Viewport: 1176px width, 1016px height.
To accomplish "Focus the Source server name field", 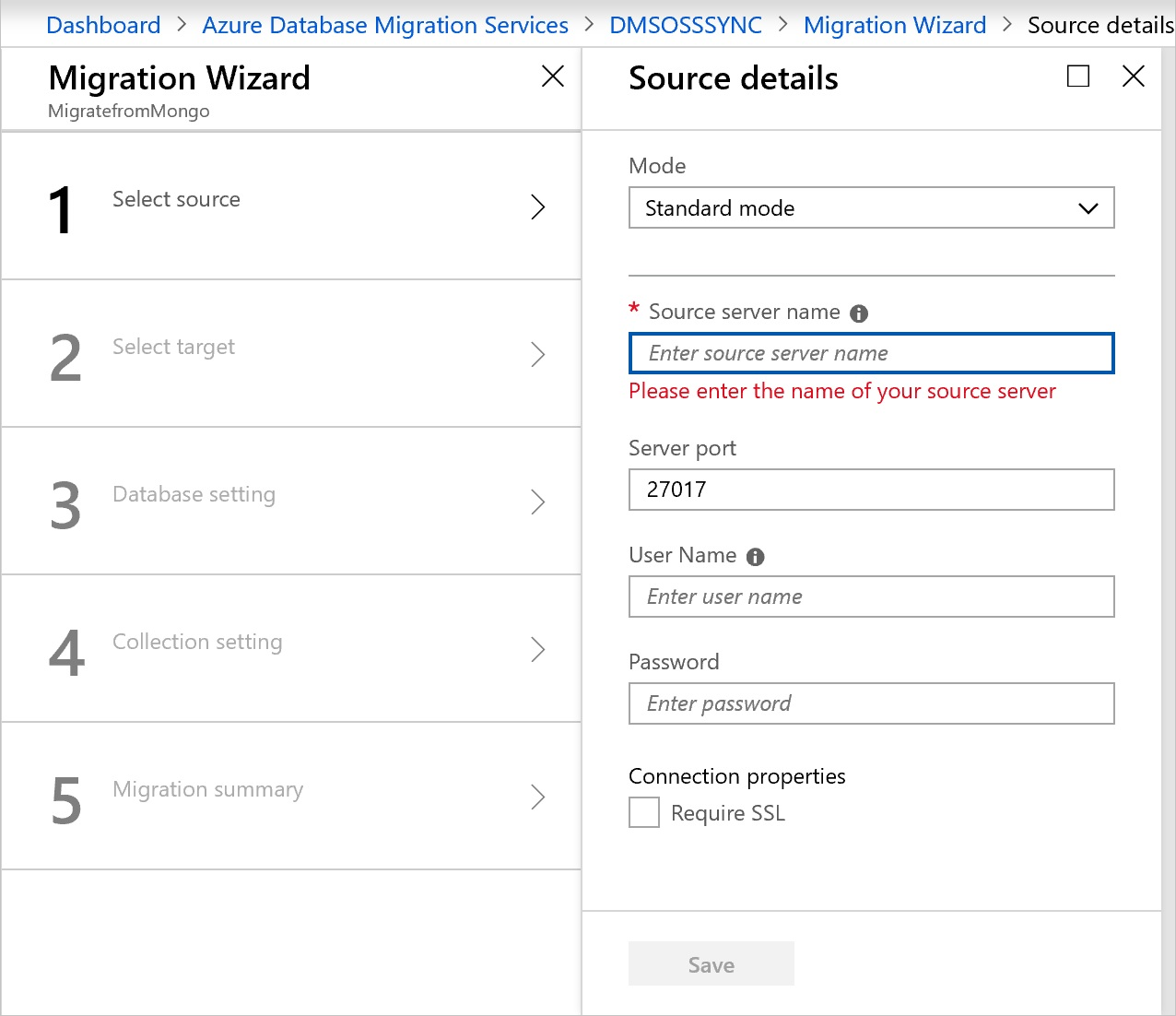I will pos(871,354).
